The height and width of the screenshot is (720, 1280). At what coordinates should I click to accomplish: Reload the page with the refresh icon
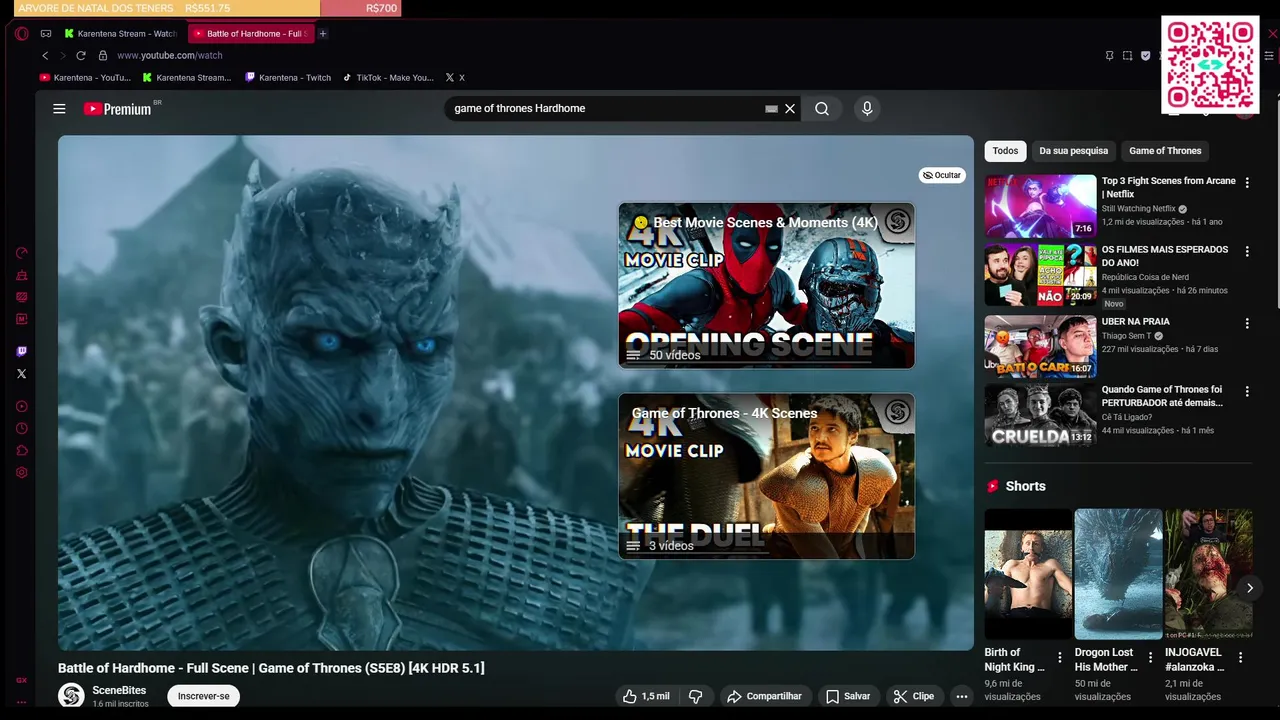(x=81, y=55)
